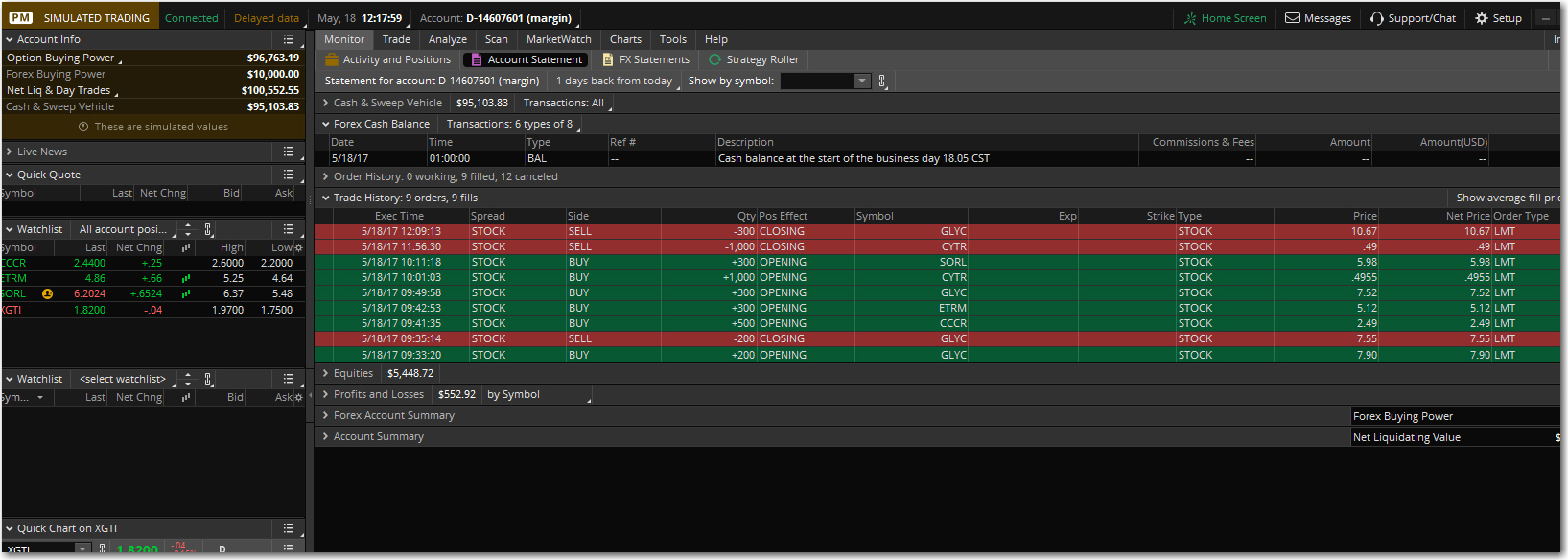Screen dimensions: 1568x560
Task: Click symbol link icon beside Show by symbol
Action: click(882, 81)
